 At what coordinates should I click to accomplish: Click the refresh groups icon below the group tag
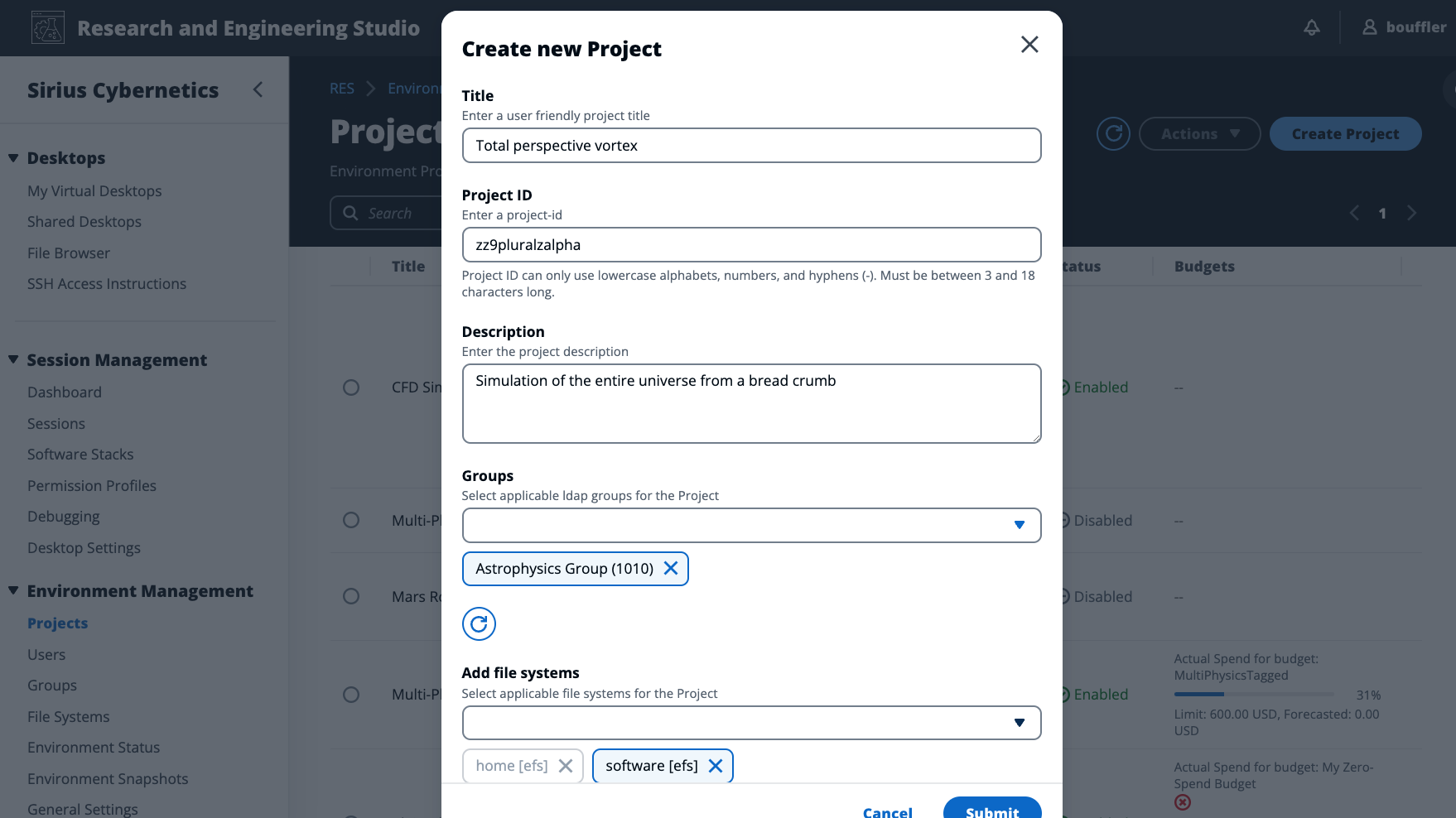[x=479, y=623]
